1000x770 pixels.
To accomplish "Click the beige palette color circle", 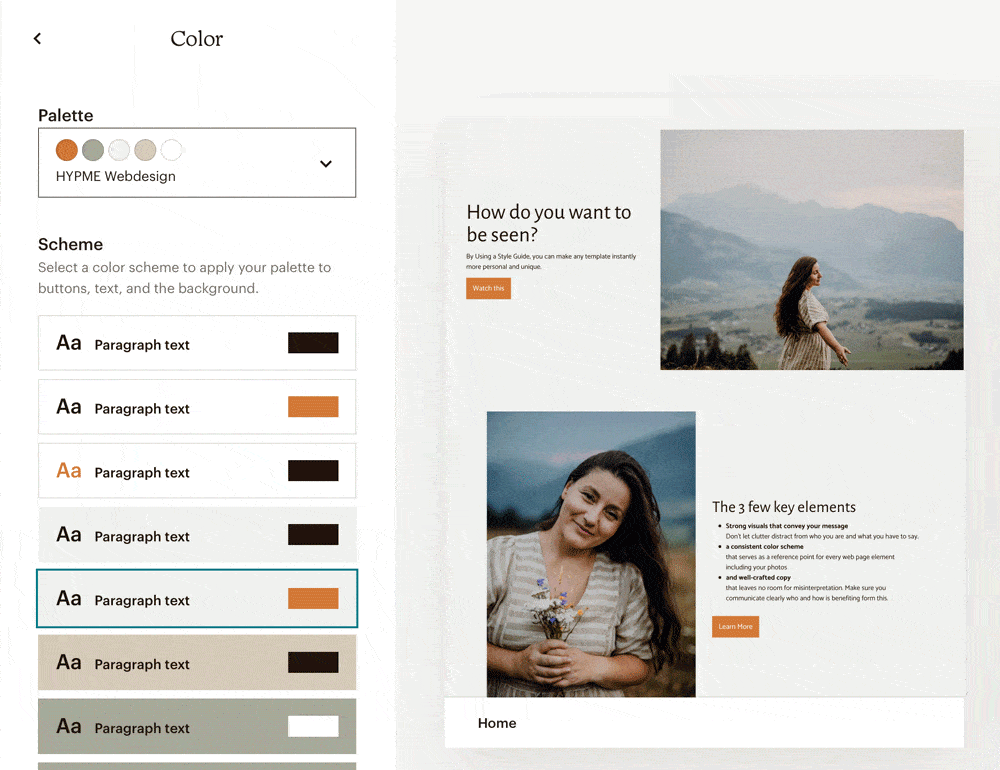I will click(x=145, y=151).
